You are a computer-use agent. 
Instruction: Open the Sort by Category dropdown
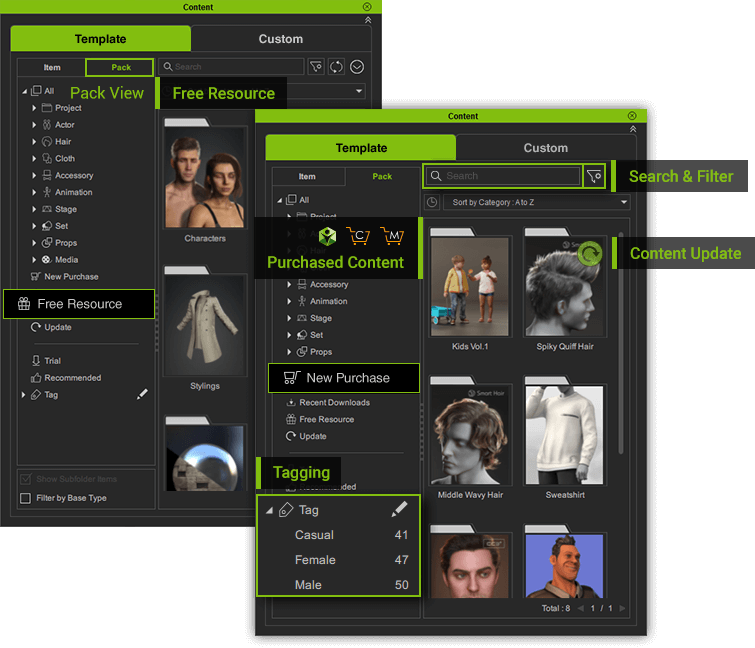(538, 202)
